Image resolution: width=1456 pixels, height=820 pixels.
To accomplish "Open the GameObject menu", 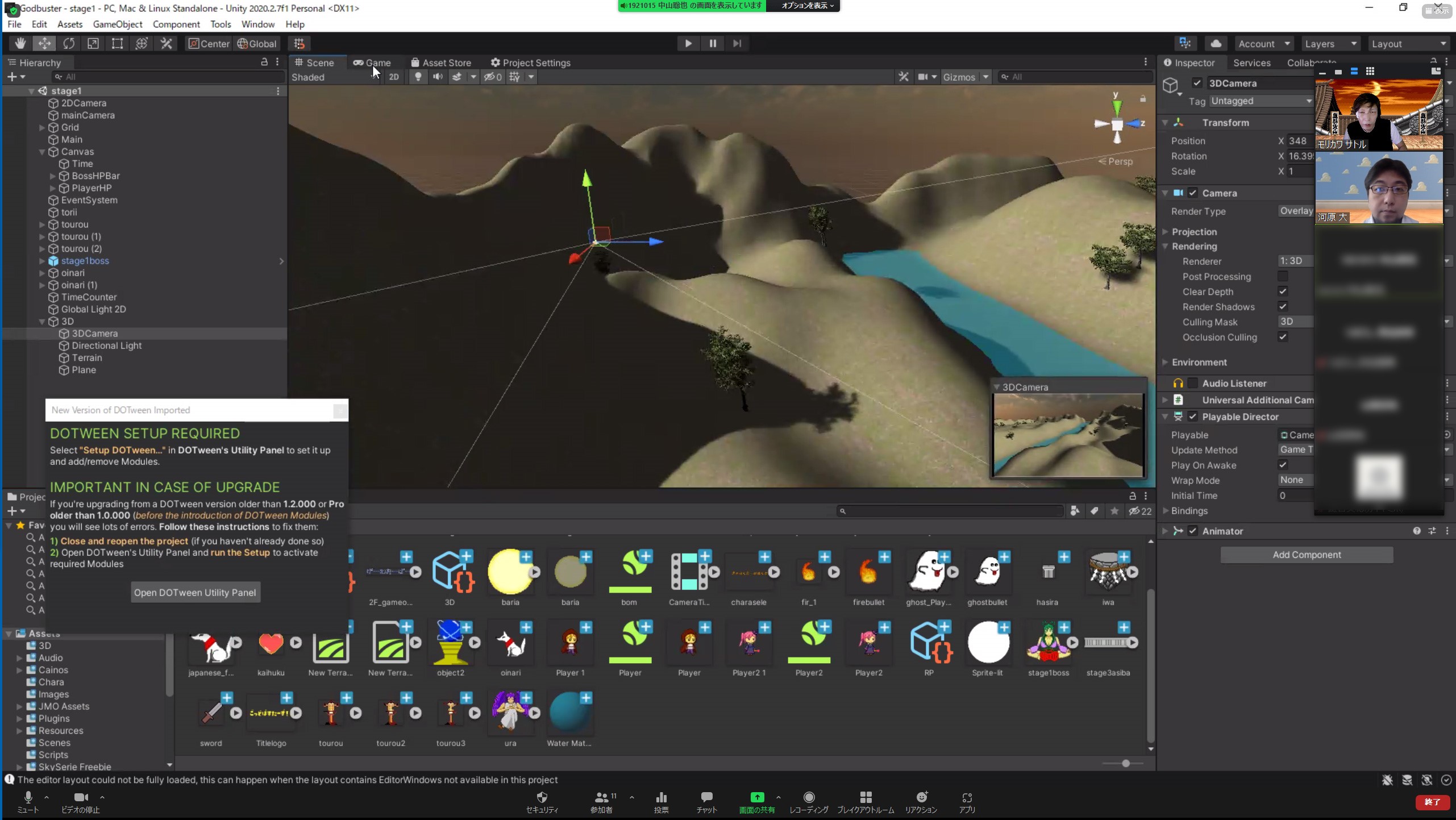I will [118, 24].
